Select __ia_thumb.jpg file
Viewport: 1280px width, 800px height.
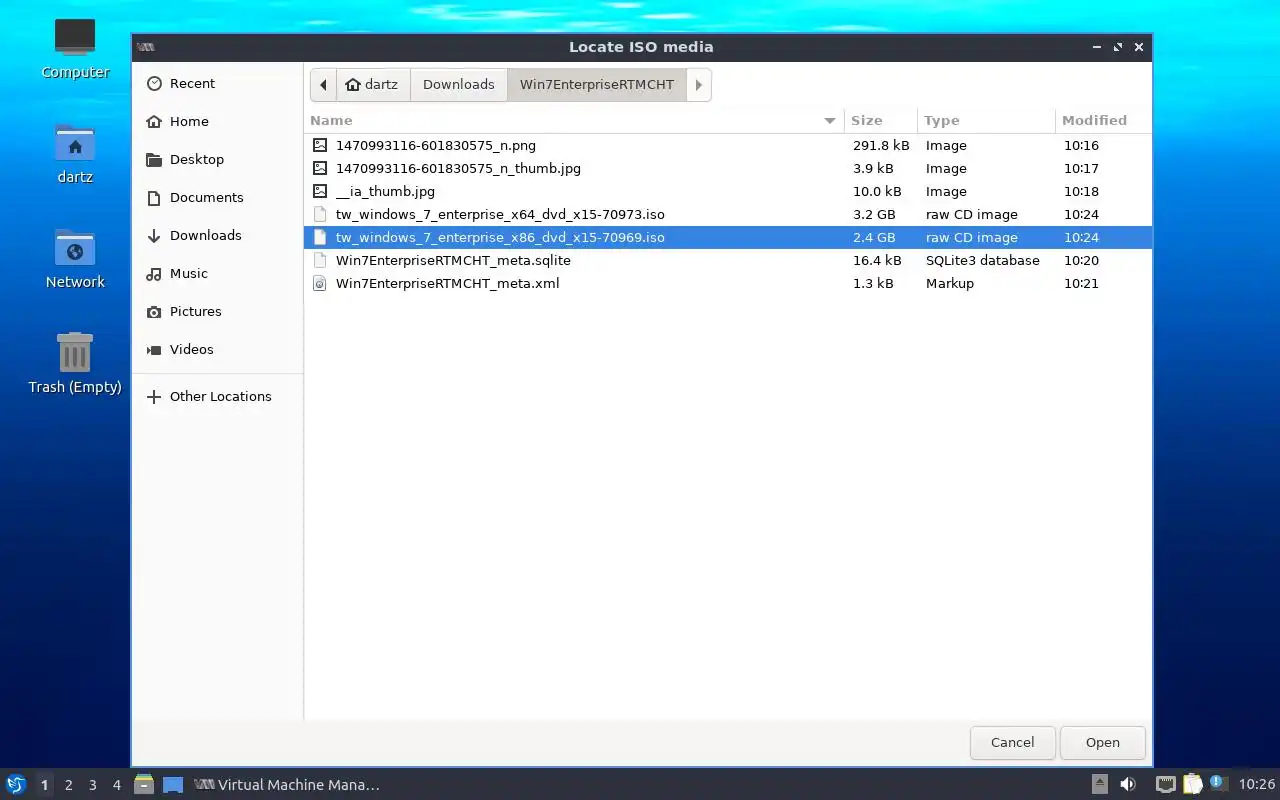pos(728,192)
